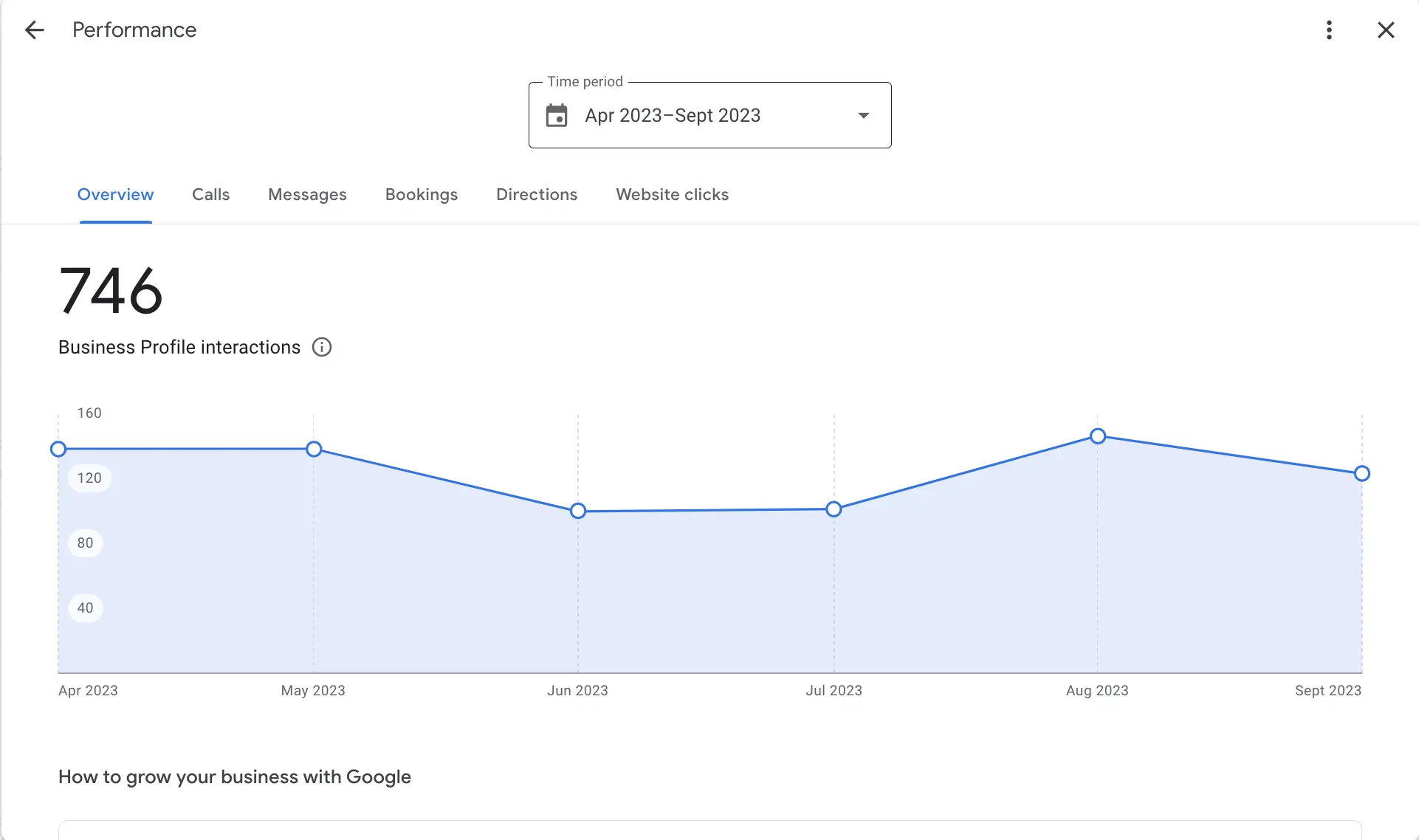Expand the Time period dropdown arrow
This screenshot has height=840, width=1419.
(863, 116)
